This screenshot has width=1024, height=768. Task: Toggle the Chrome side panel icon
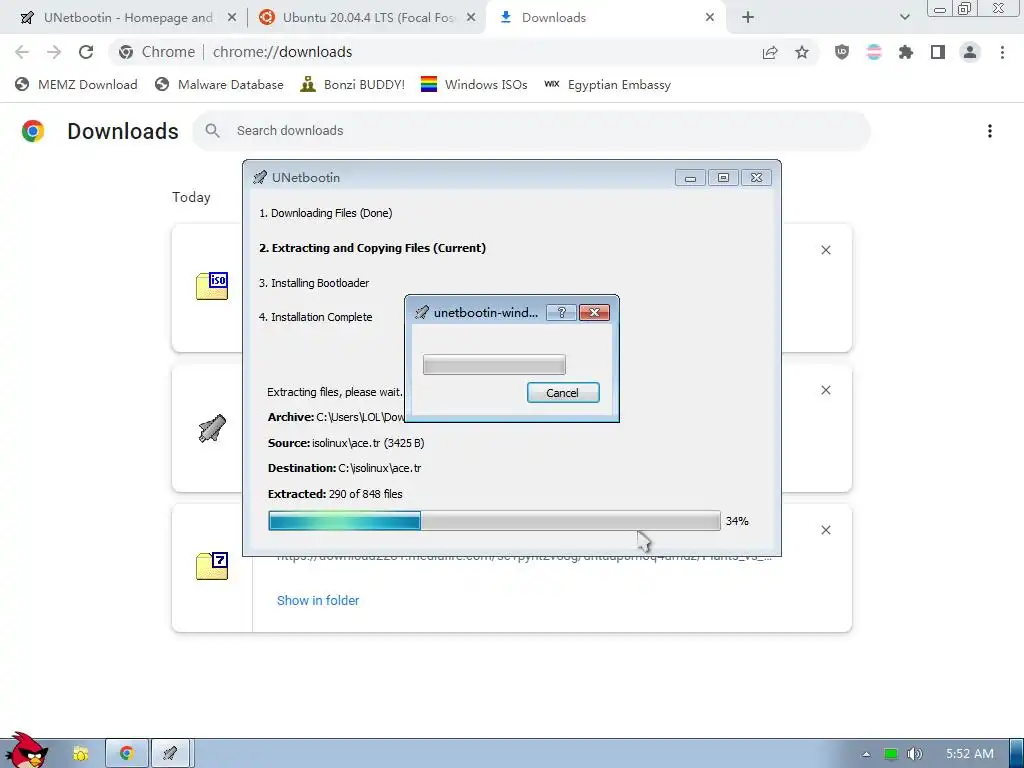click(938, 52)
